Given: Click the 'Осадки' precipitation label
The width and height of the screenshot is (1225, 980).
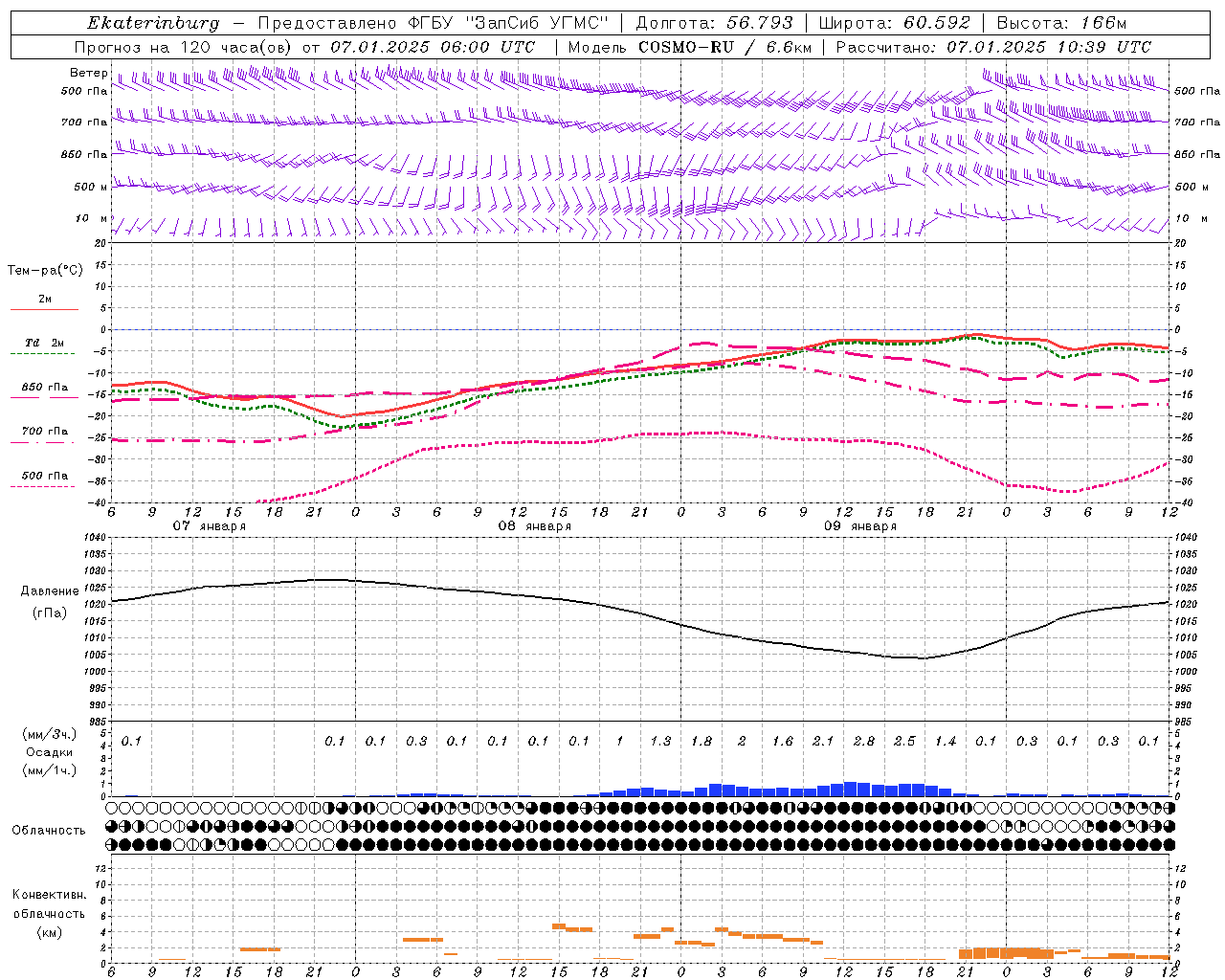Looking at the screenshot, I should pyautogui.click(x=50, y=752).
